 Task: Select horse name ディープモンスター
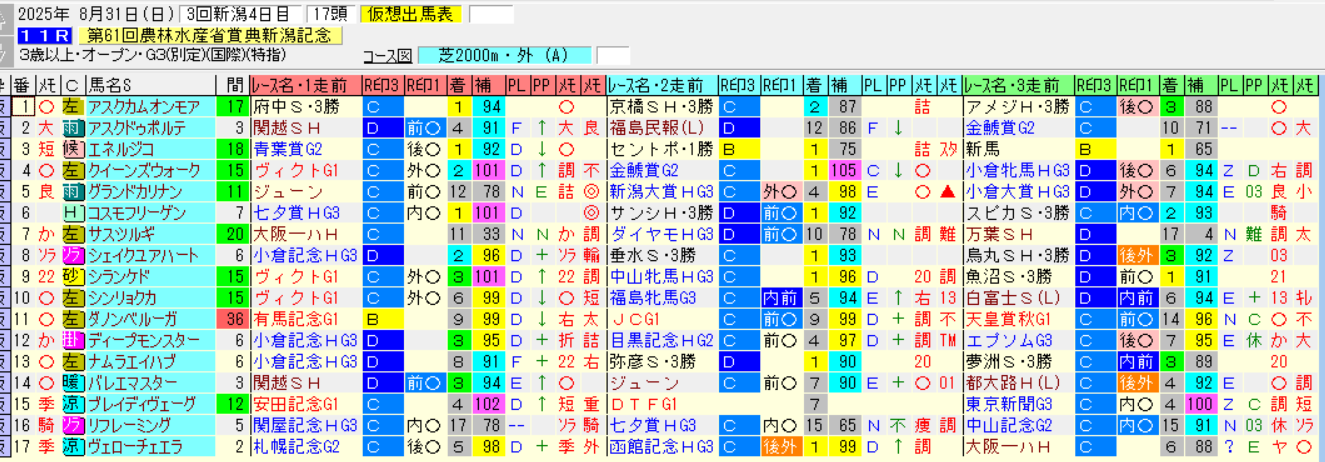point(152,340)
